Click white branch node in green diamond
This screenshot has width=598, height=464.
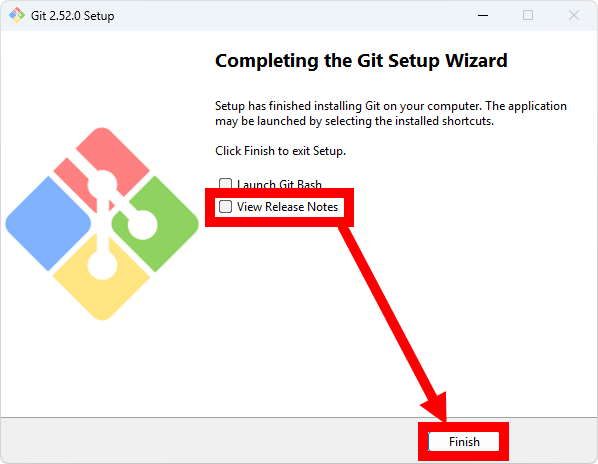pos(142,225)
